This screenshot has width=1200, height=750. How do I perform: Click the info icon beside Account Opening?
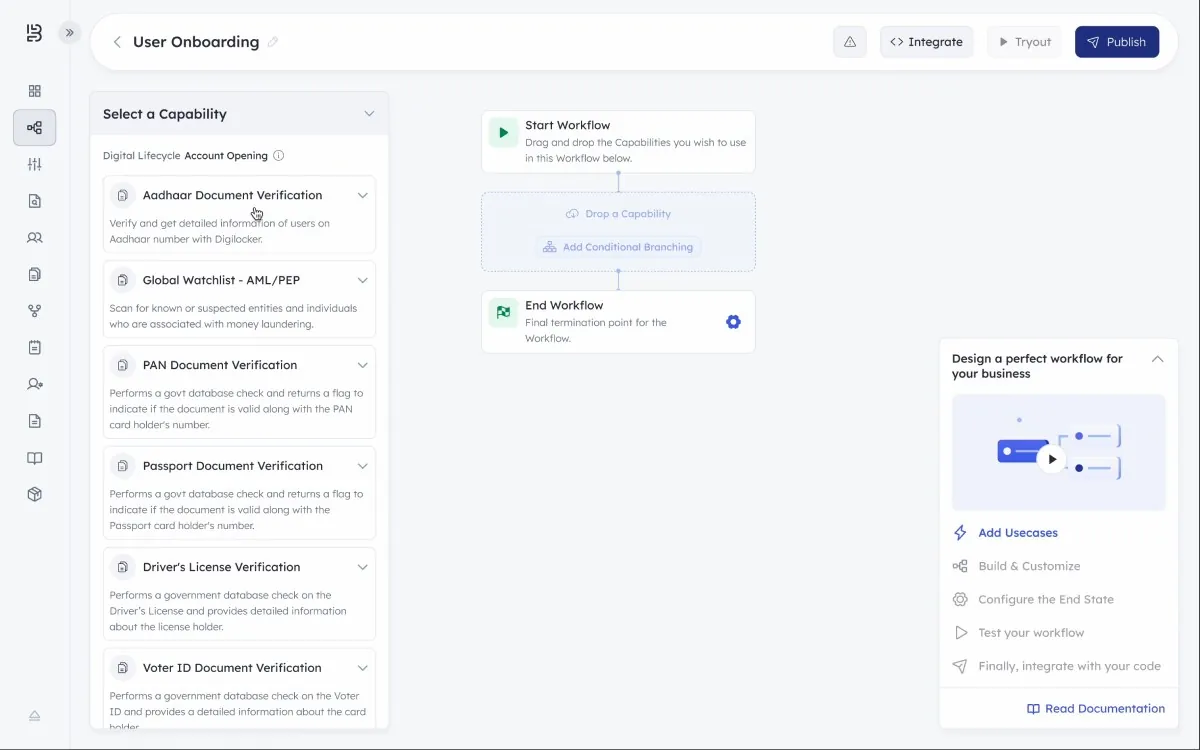pos(279,156)
